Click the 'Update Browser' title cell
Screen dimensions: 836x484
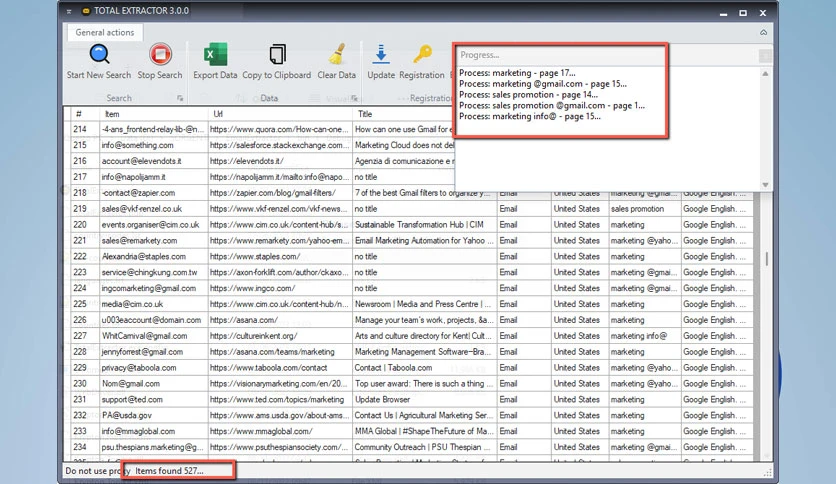pos(424,400)
